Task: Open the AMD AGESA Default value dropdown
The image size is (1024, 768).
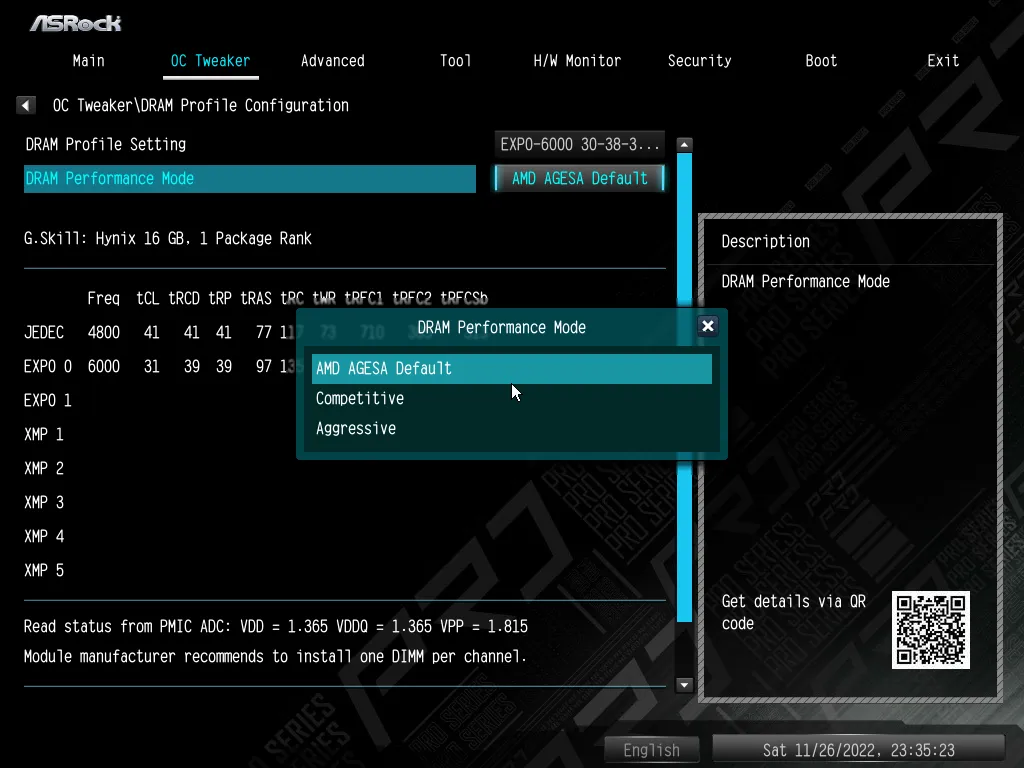Action: (x=580, y=178)
